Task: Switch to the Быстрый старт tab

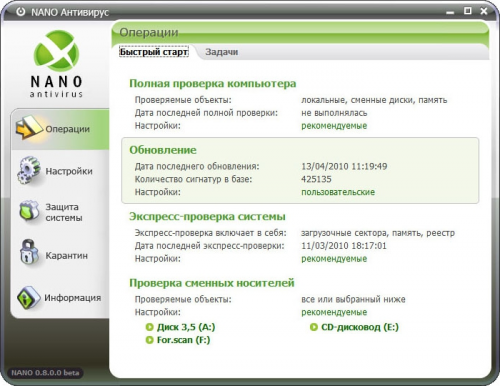Action: (x=154, y=52)
